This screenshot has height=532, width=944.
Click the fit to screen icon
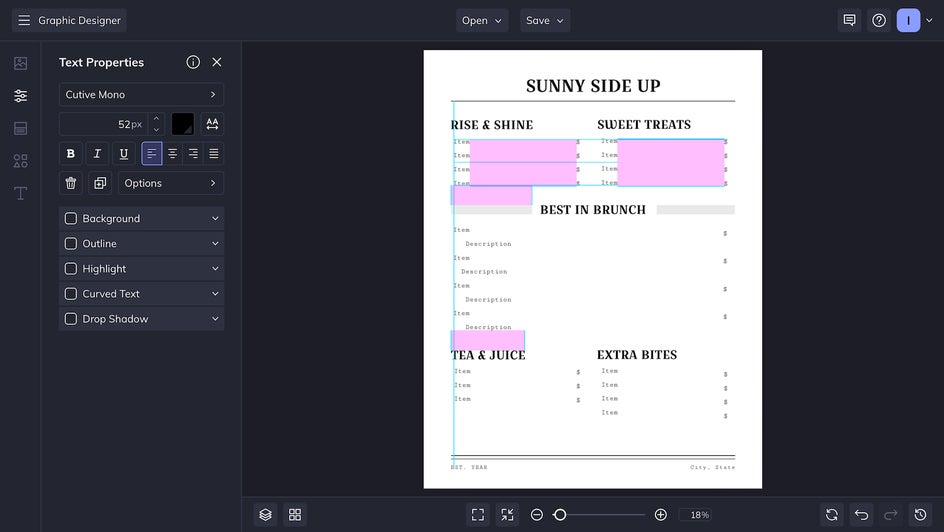(x=478, y=515)
